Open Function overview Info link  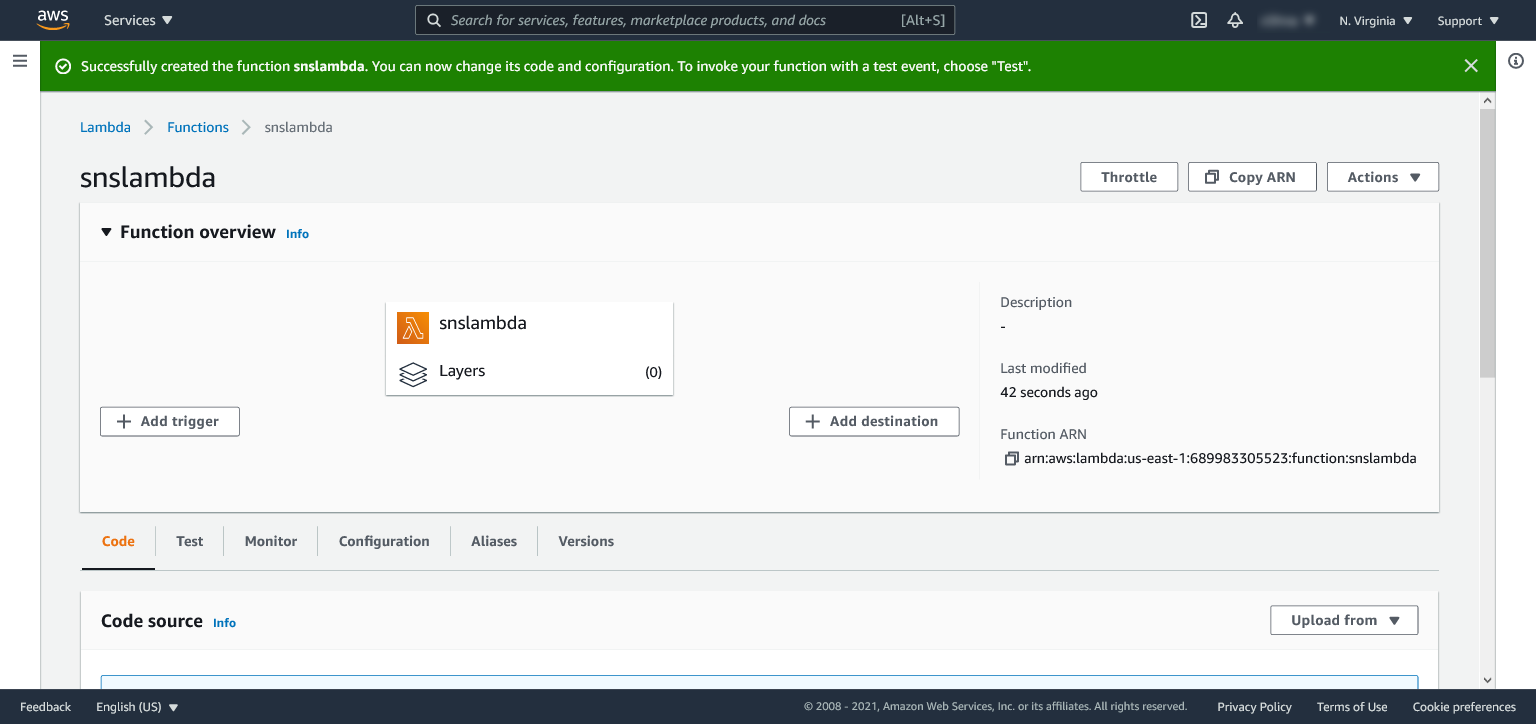point(297,234)
